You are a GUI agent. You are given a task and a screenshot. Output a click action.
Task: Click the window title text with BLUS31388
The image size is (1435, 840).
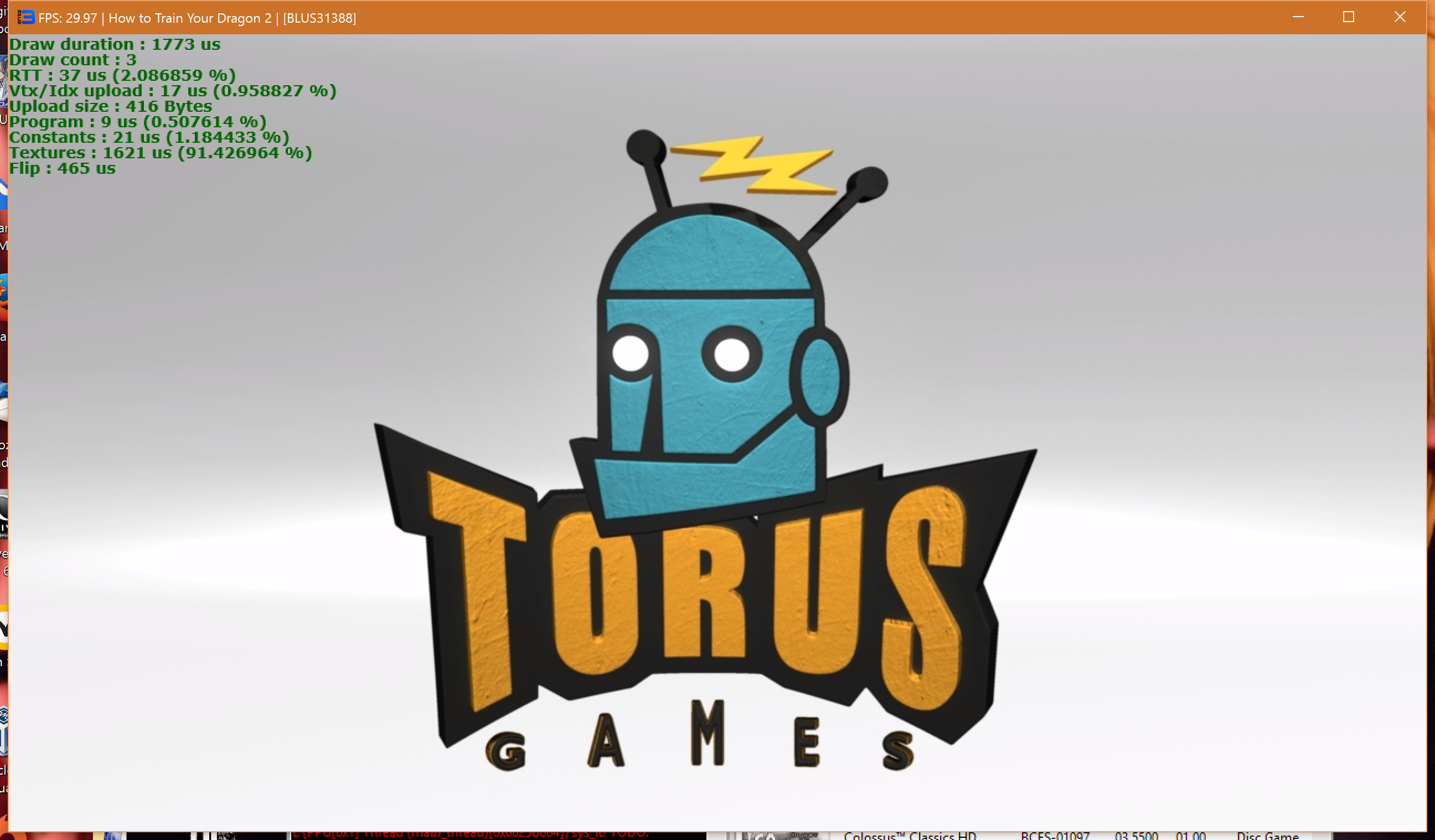point(197,18)
